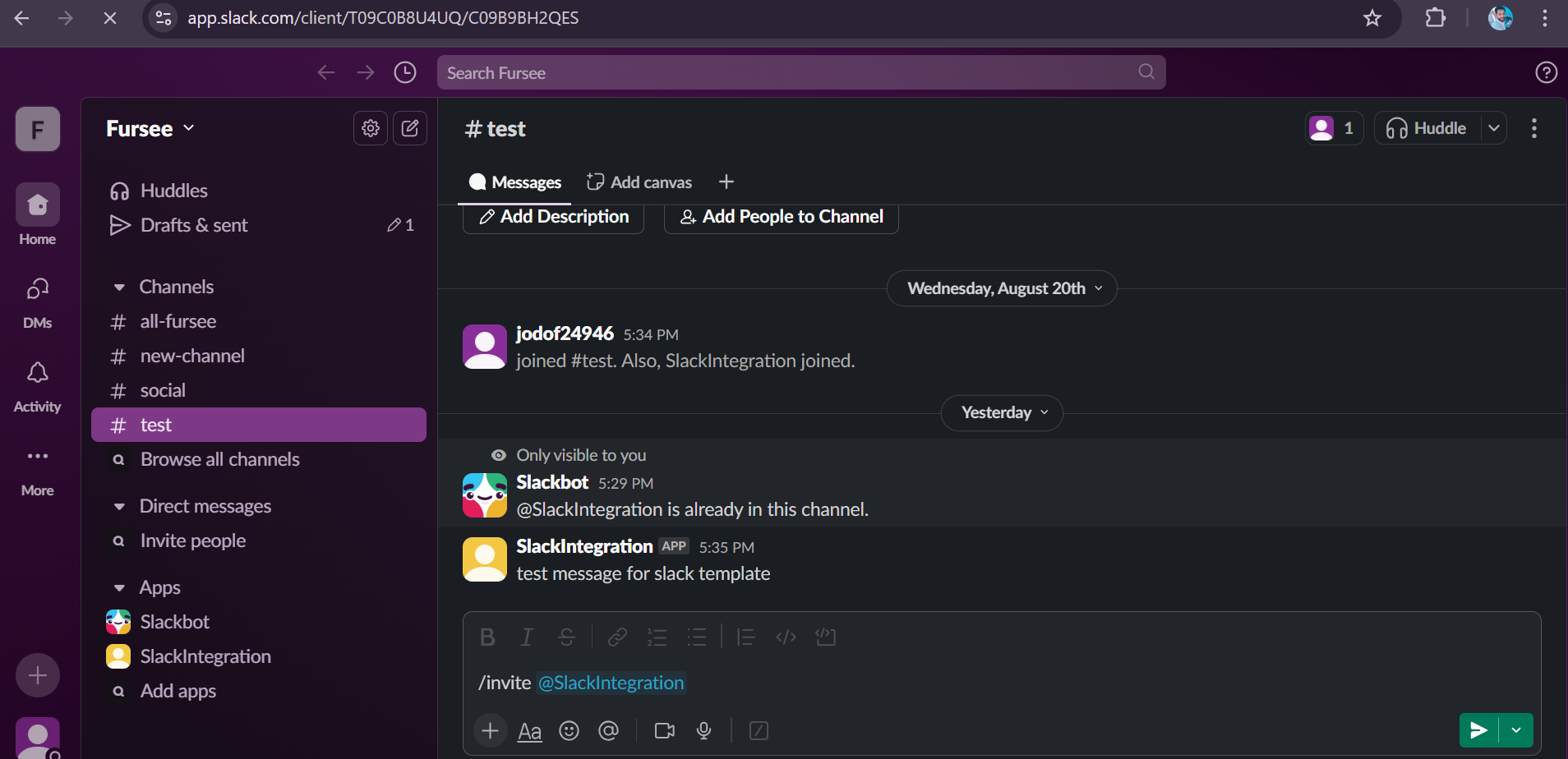Viewport: 1568px width, 759px height.
Task: Open the Wednesday, August 20th date dropdown
Action: pyautogui.click(x=1002, y=288)
